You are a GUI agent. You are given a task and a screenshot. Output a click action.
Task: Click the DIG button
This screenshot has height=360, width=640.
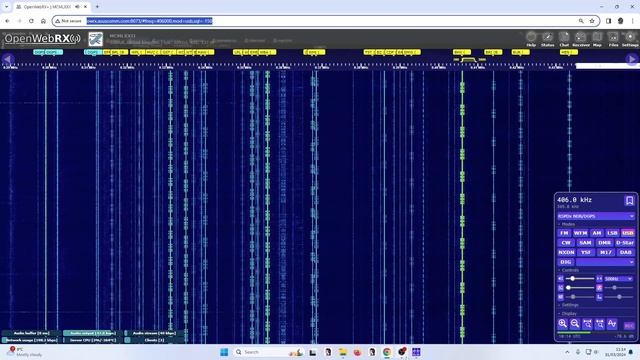[x=566, y=262]
